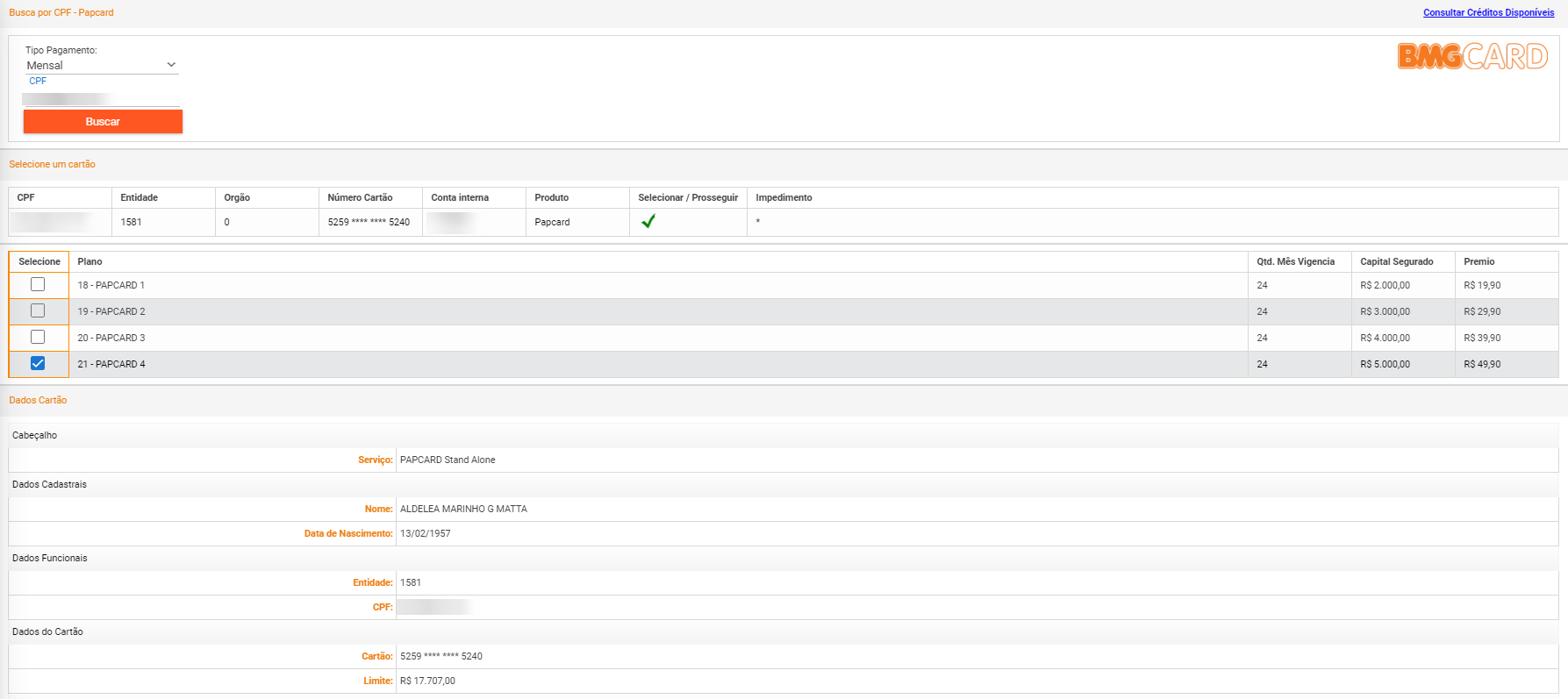Click the Selecione column header
The image size is (1568, 699).
39,261
